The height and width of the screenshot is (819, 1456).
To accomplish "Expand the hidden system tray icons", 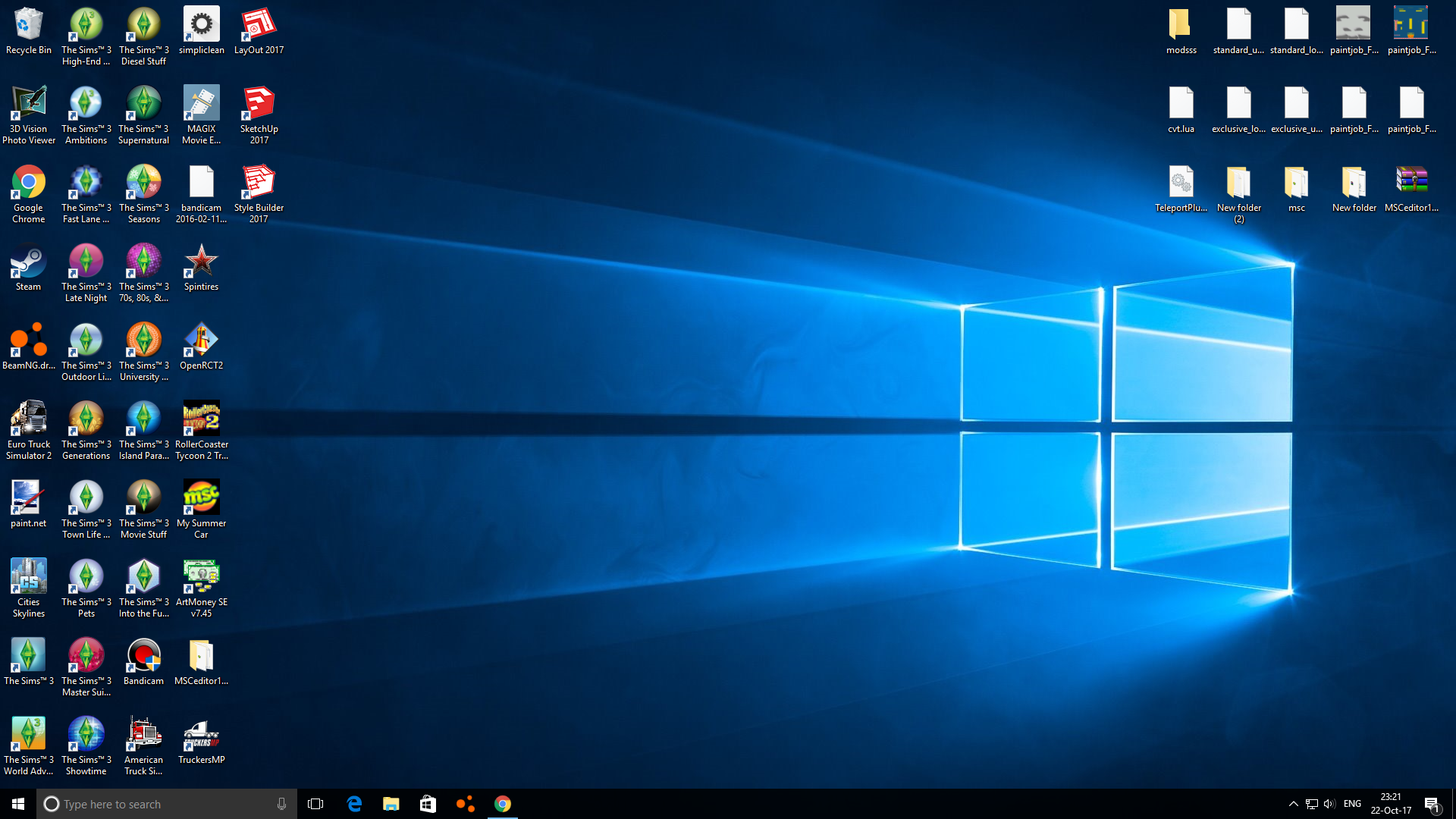I will (x=1293, y=804).
